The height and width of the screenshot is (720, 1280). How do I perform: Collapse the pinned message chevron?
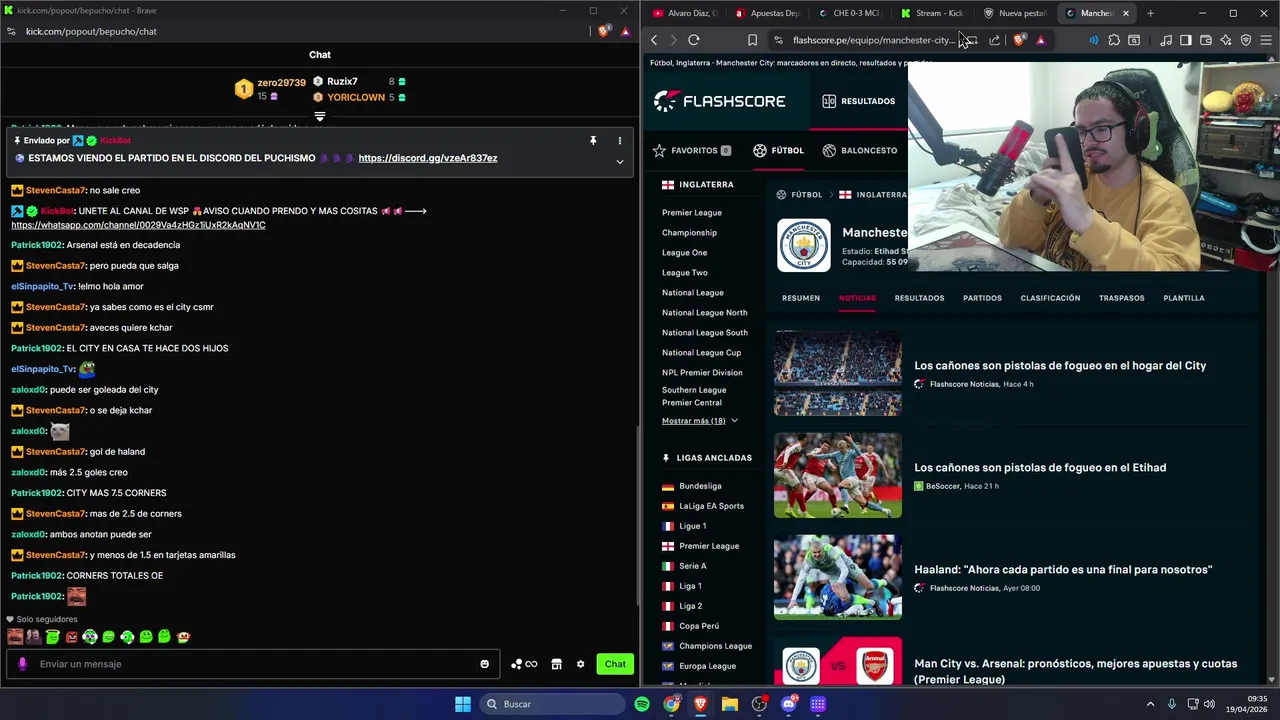(619, 161)
